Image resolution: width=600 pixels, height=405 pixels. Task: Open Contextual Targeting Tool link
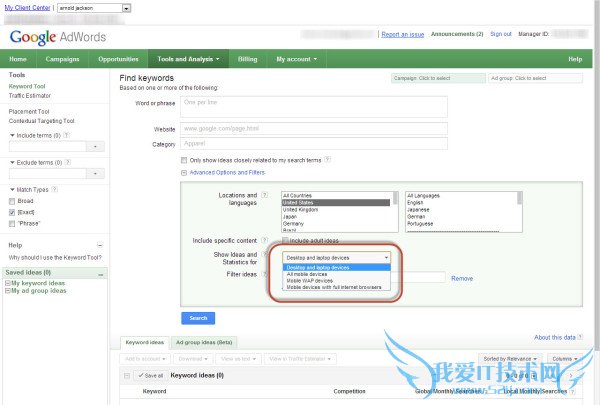click(41, 121)
